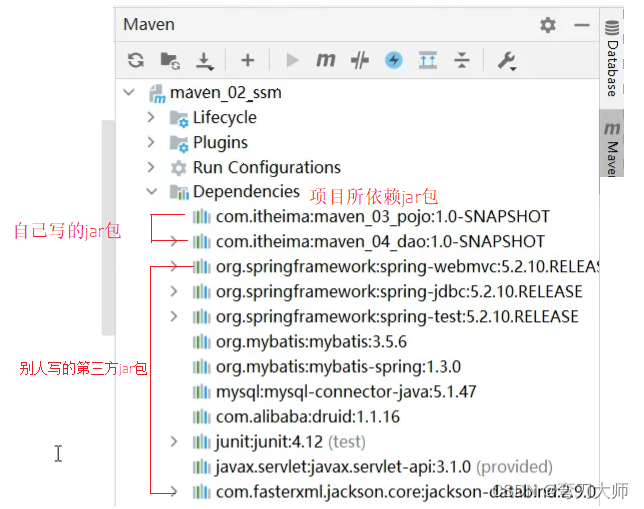The height and width of the screenshot is (509, 644).
Task: Select org.springframework:spring-test:5.2.10.RELEASE
Action: [397, 317]
